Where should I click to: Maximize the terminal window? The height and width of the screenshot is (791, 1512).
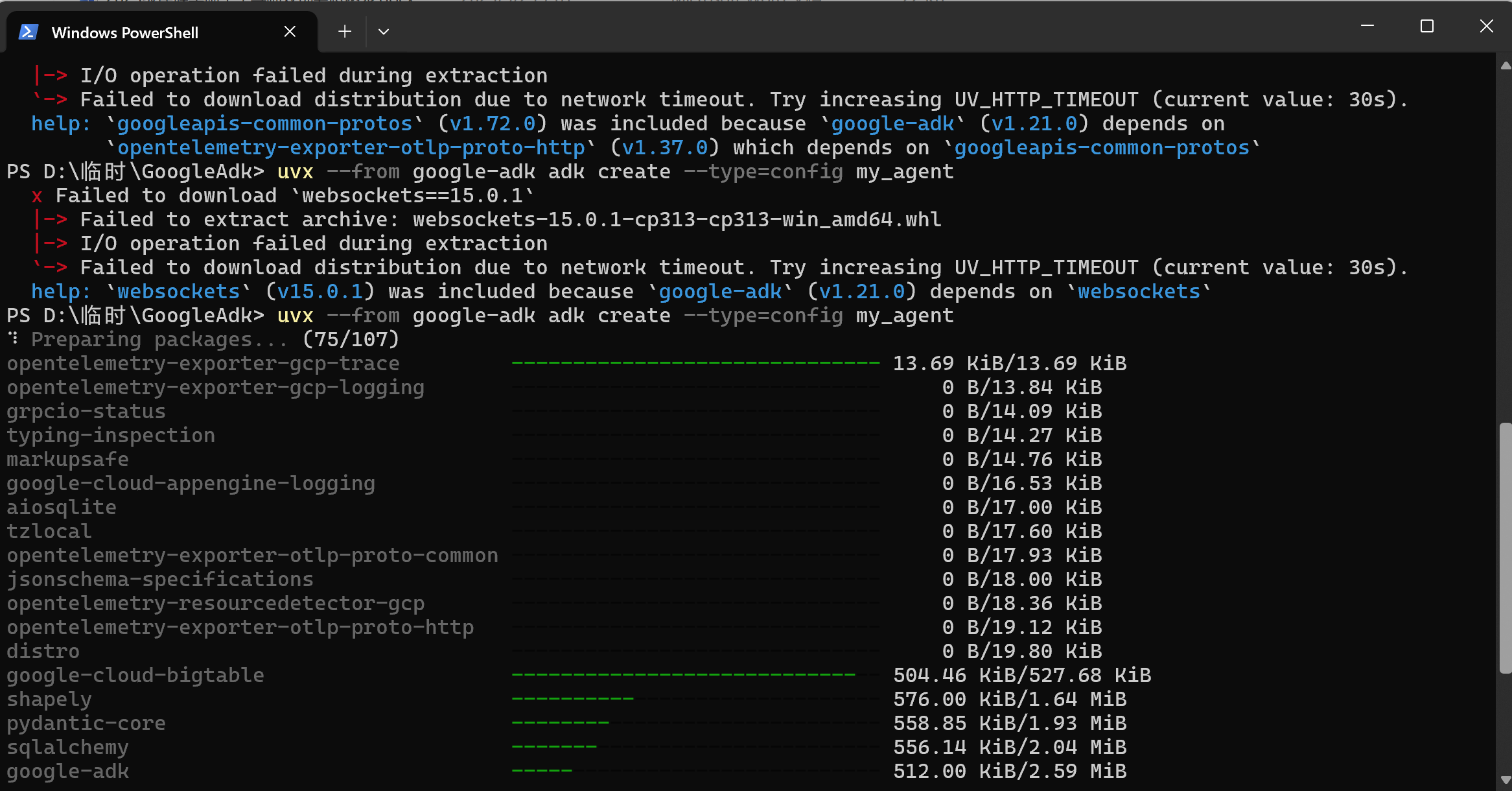point(1426,26)
